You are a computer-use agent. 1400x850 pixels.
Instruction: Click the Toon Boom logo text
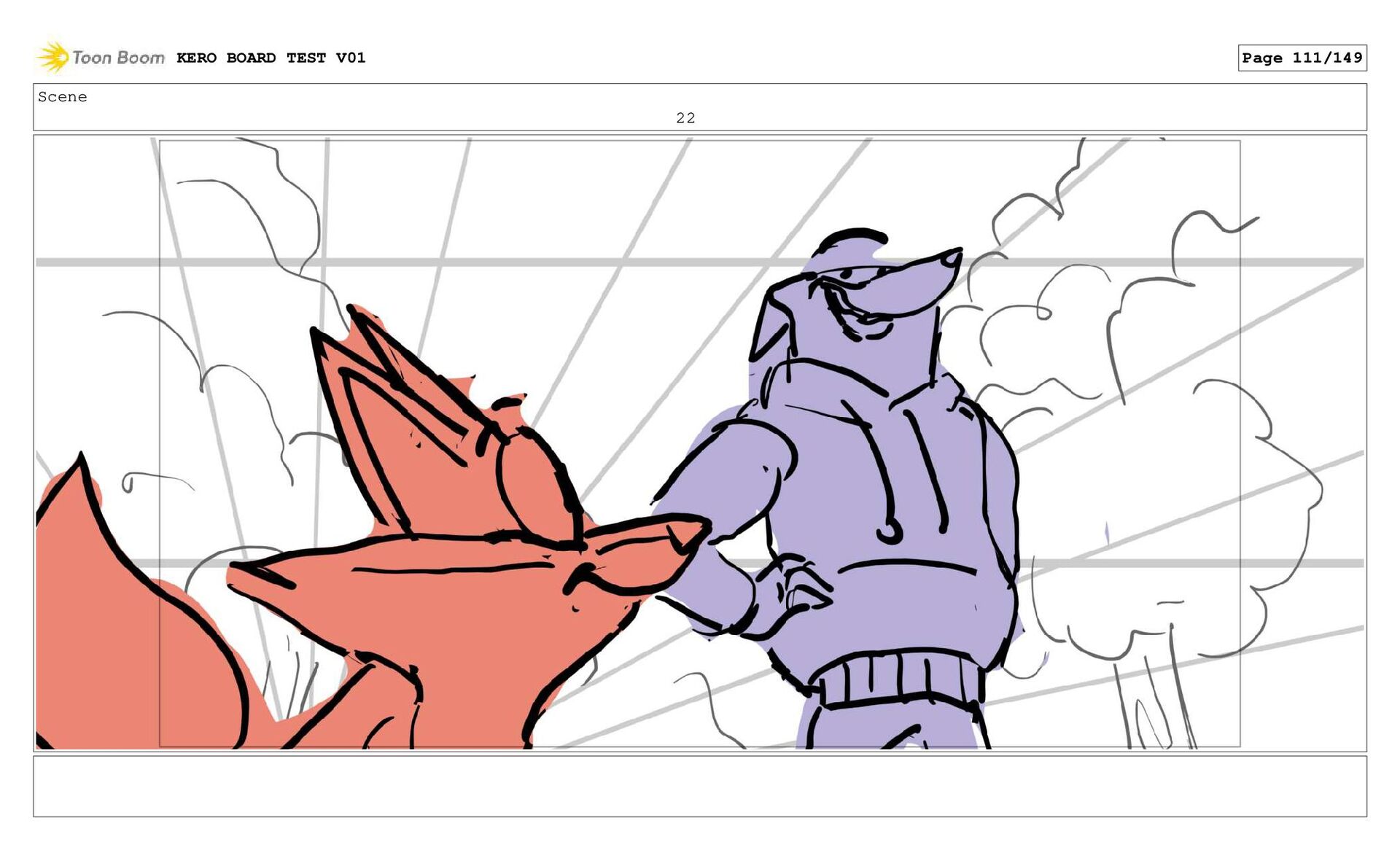[x=118, y=58]
